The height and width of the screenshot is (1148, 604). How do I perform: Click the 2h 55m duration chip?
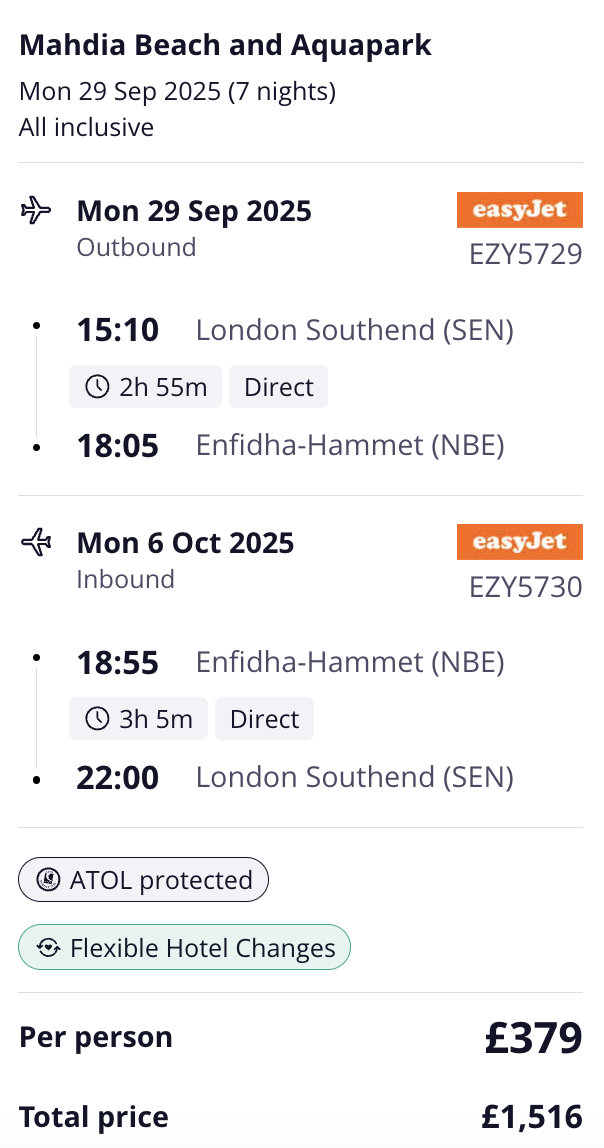pos(145,387)
